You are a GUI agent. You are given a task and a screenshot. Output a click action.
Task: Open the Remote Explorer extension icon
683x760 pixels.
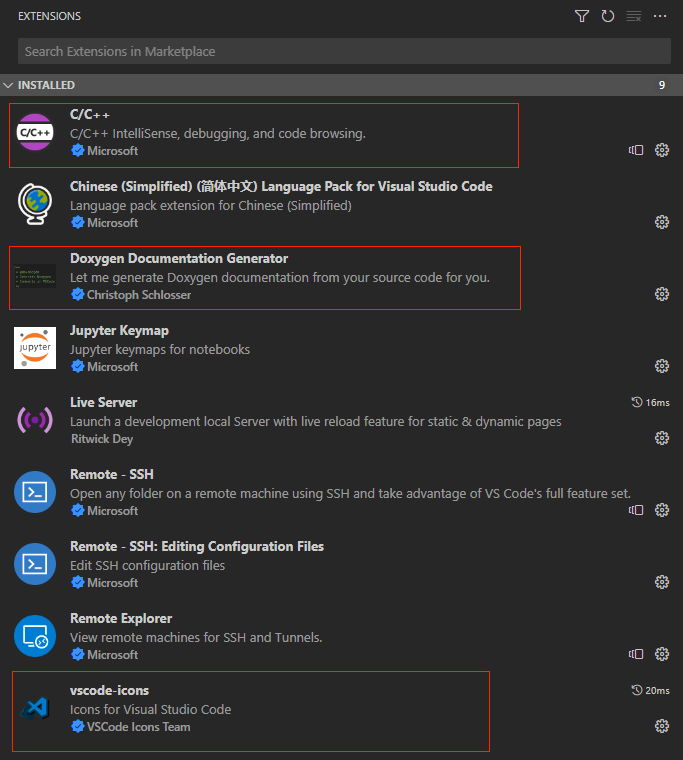coord(35,636)
